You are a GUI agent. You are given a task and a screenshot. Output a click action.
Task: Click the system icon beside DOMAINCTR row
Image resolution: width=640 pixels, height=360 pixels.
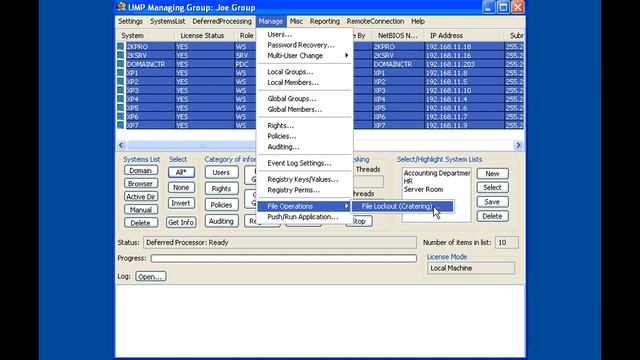coord(120,64)
